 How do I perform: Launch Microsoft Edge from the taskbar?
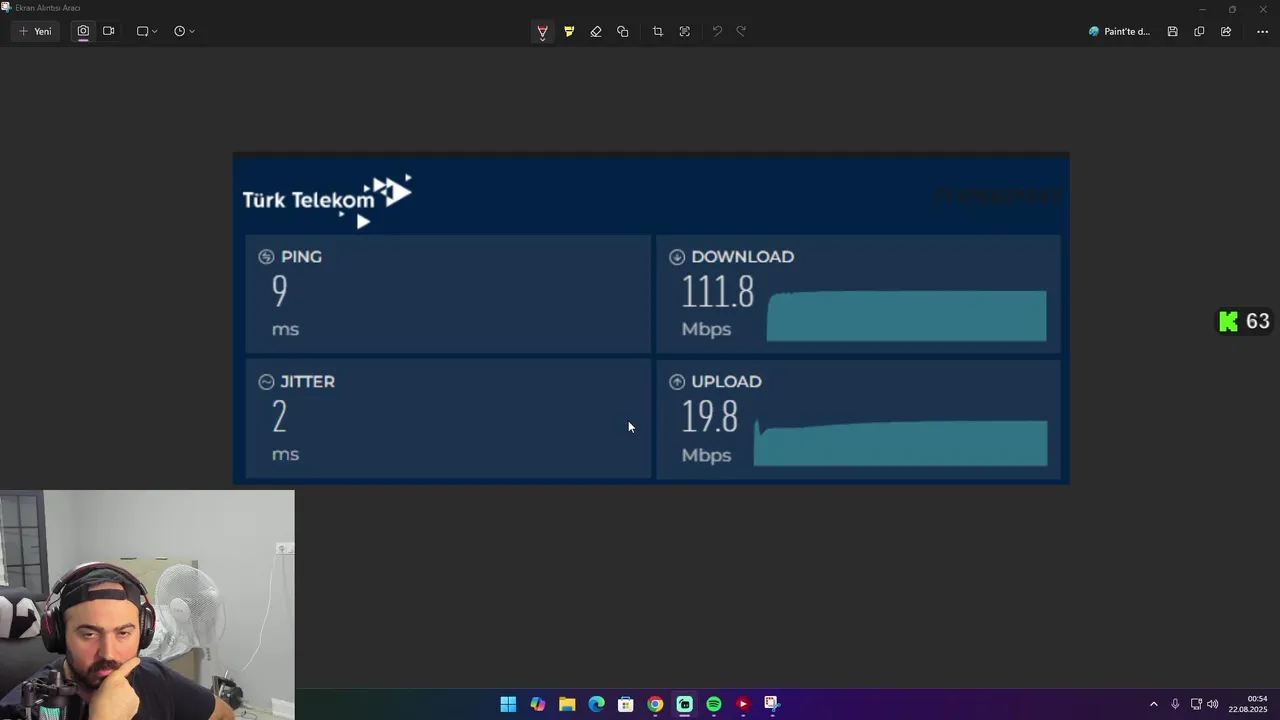coord(597,704)
